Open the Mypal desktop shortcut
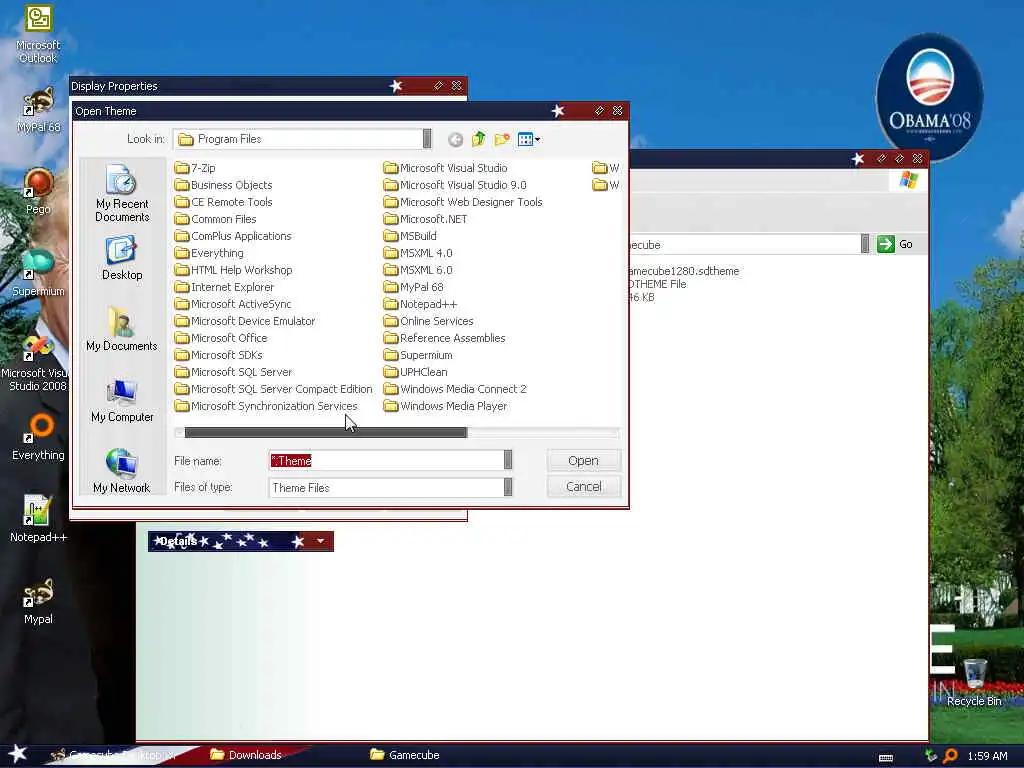1024x768 pixels. pos(38,601)
